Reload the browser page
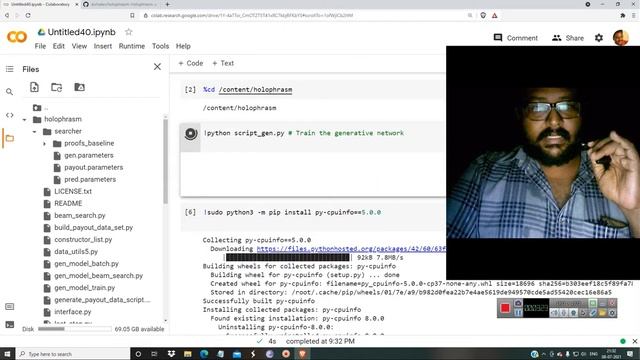 [x=28, y=16]
